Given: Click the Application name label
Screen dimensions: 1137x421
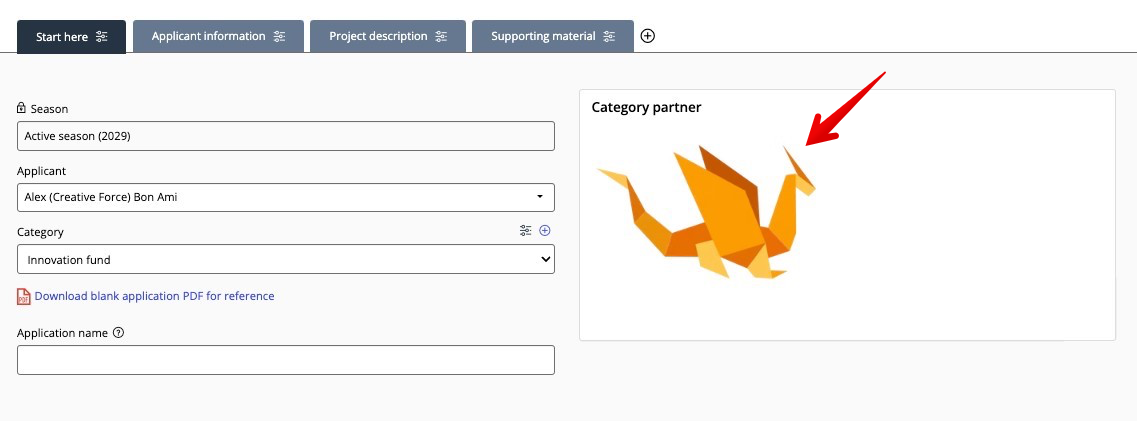Looking at the screenshot, I should 62,333.
